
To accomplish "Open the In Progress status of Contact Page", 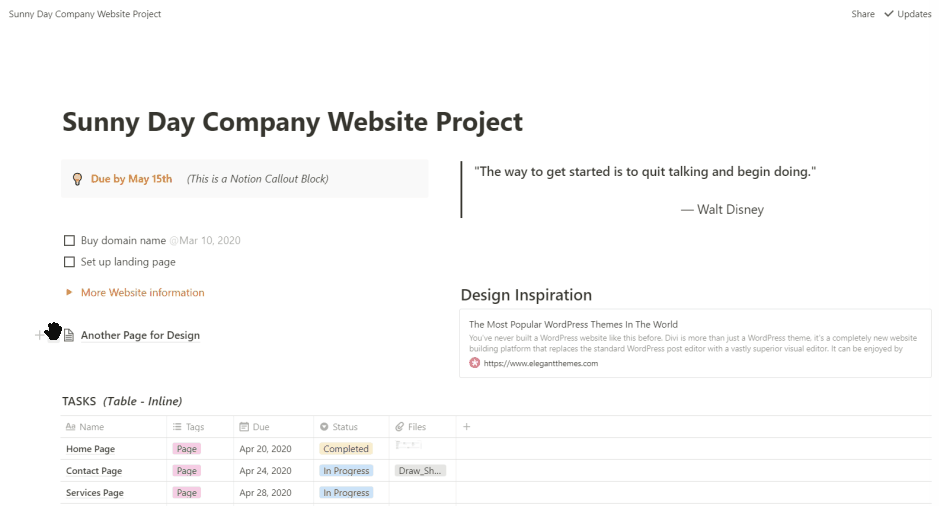I will 346,471.
